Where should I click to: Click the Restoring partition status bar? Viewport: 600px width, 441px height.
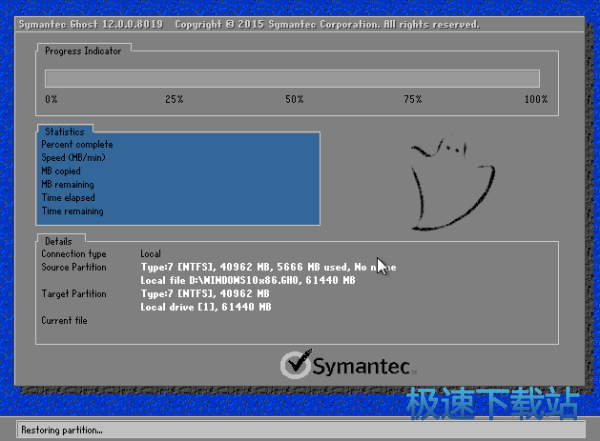coord(301,430)
